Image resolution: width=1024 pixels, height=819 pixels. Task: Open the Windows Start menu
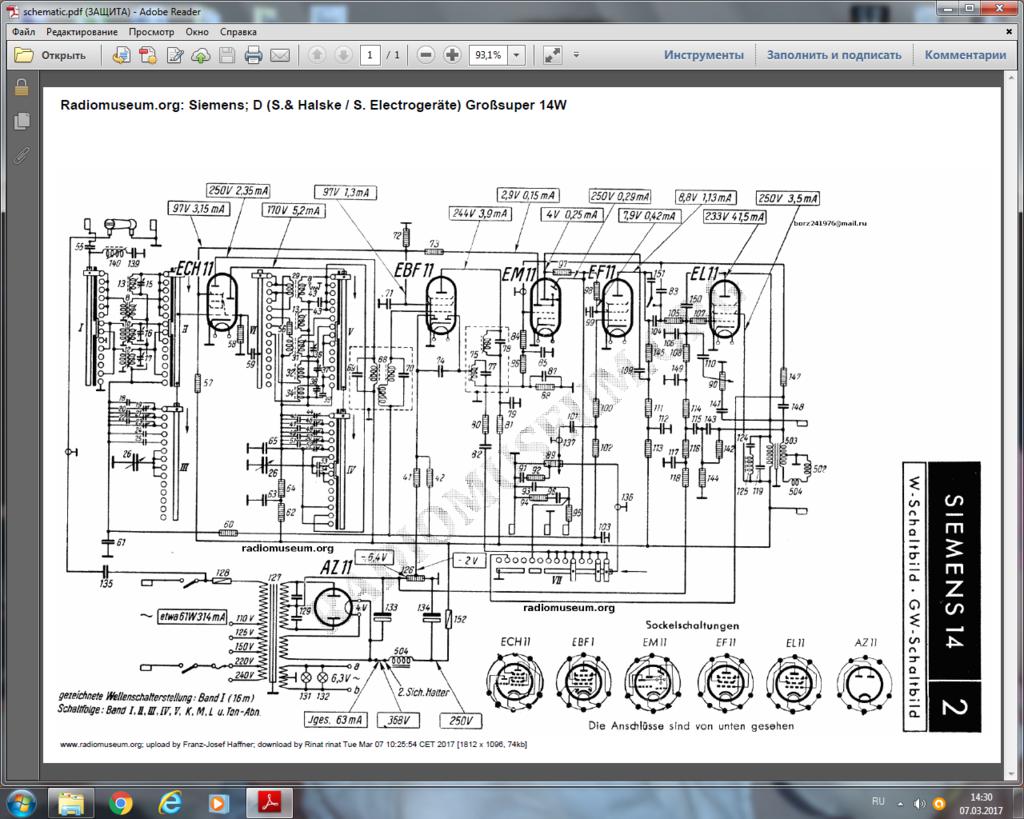[20, 802]
